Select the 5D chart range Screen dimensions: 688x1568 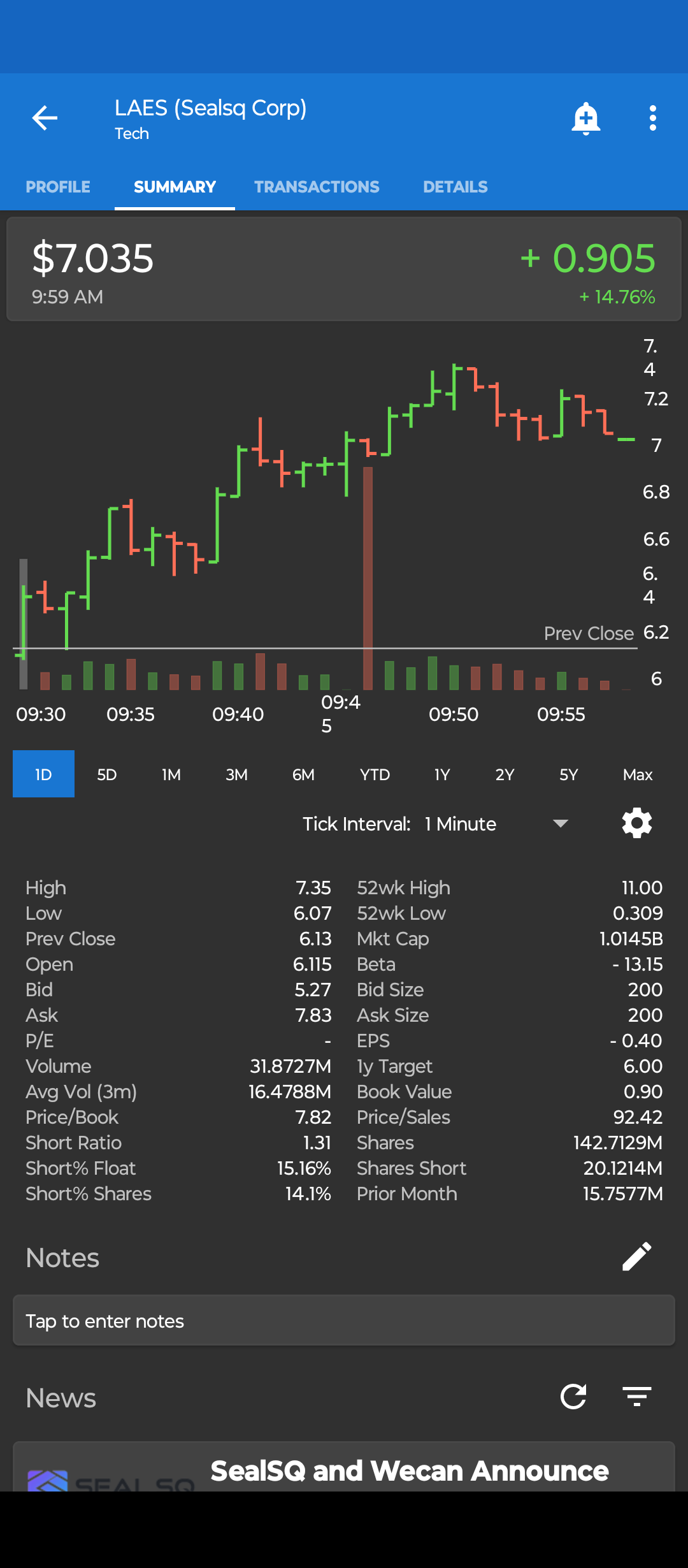coord(107,774)
